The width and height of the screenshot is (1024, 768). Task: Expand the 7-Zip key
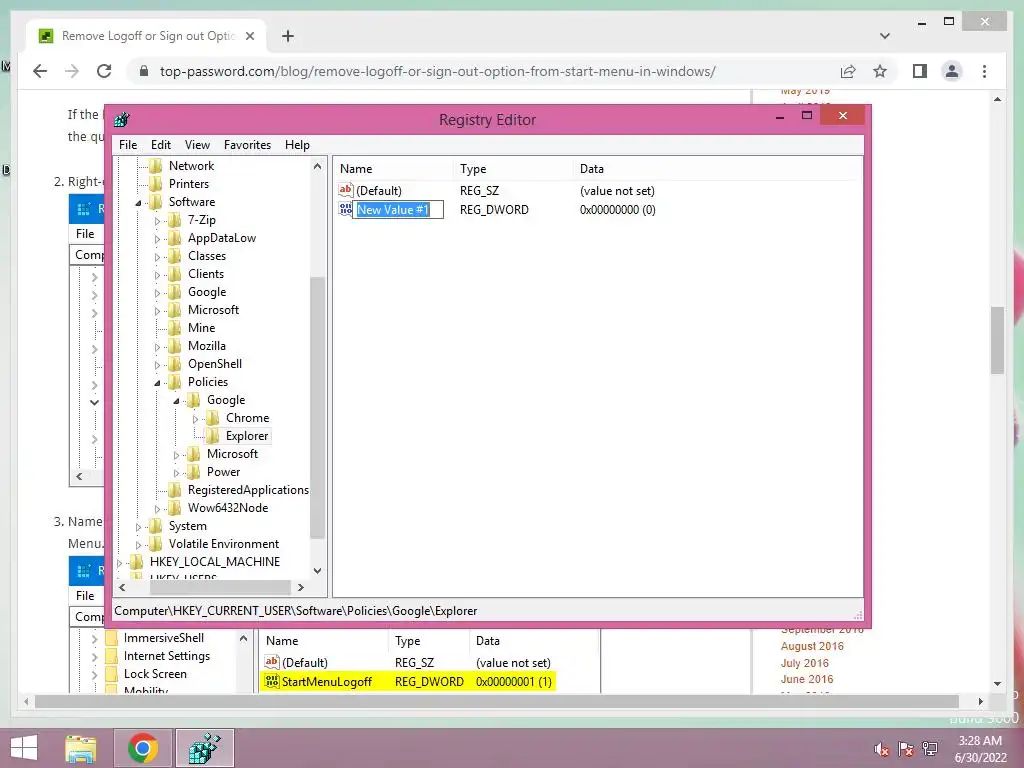(x=157, y=221)
